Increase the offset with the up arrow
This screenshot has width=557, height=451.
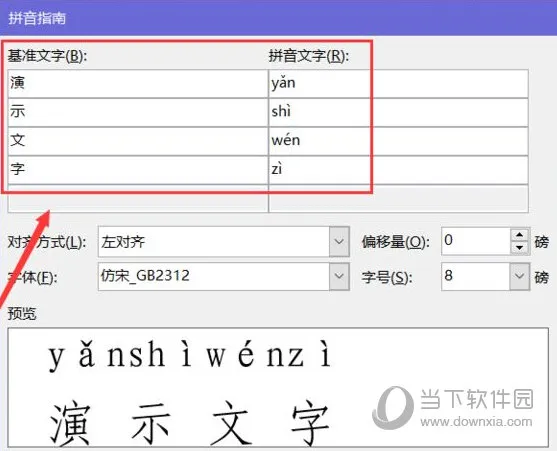[x=520, y=234]
